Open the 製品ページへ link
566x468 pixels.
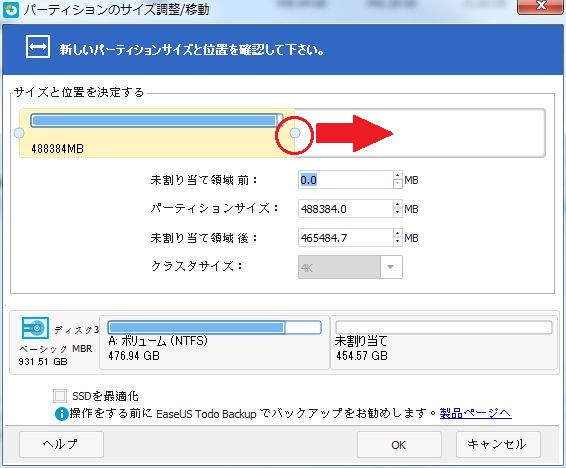(475, 413)
